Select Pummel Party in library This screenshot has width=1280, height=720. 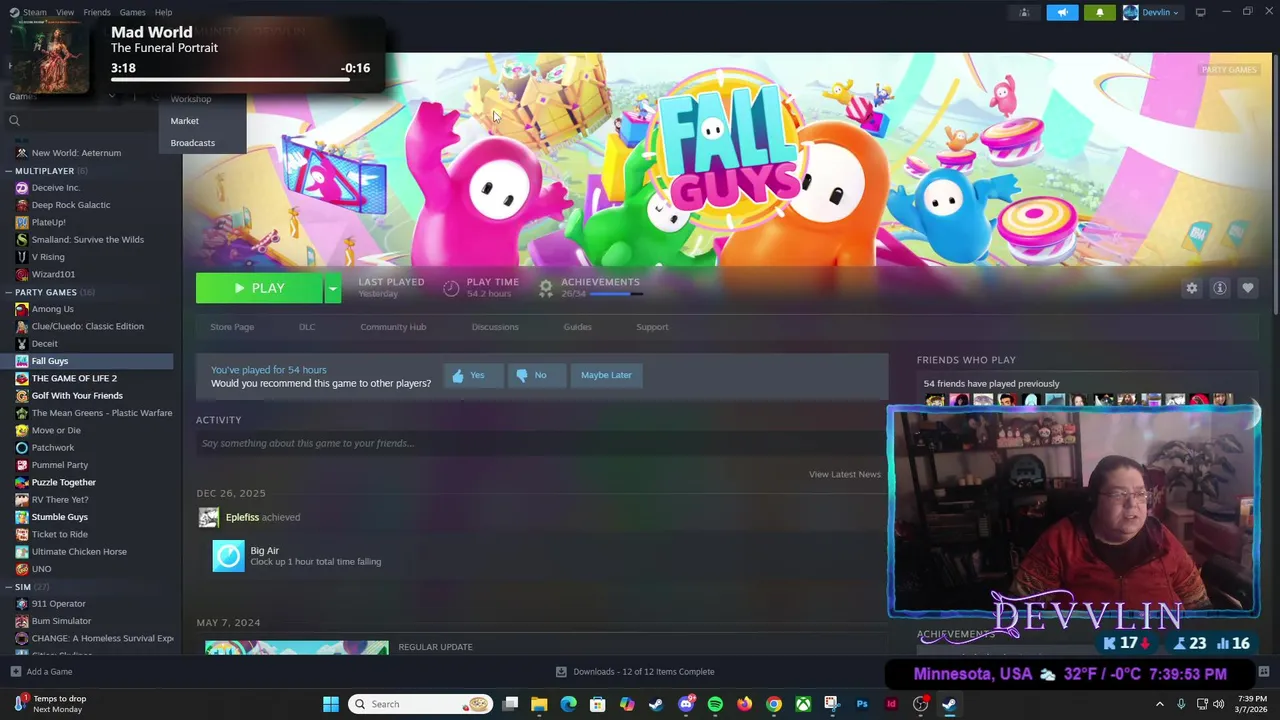click(60, 465)
